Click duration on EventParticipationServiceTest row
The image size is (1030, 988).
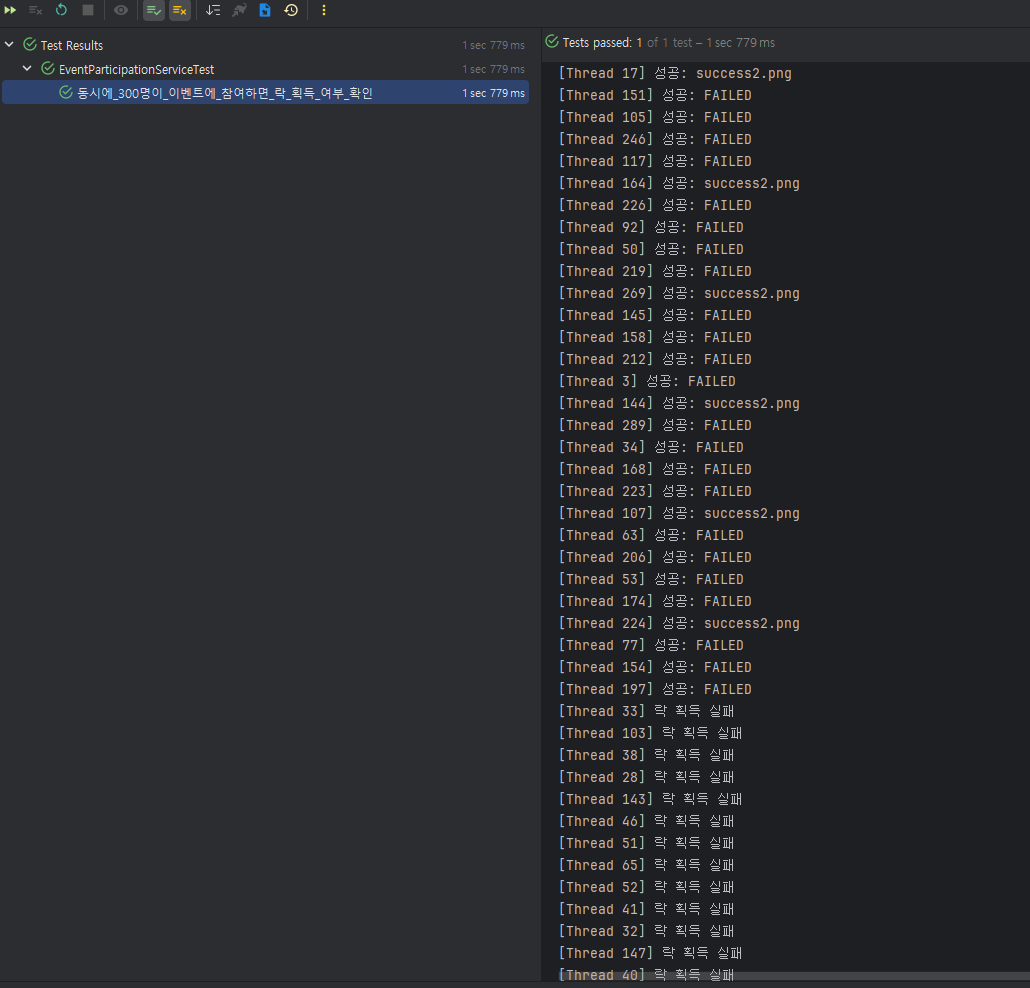tap(493, 69)
